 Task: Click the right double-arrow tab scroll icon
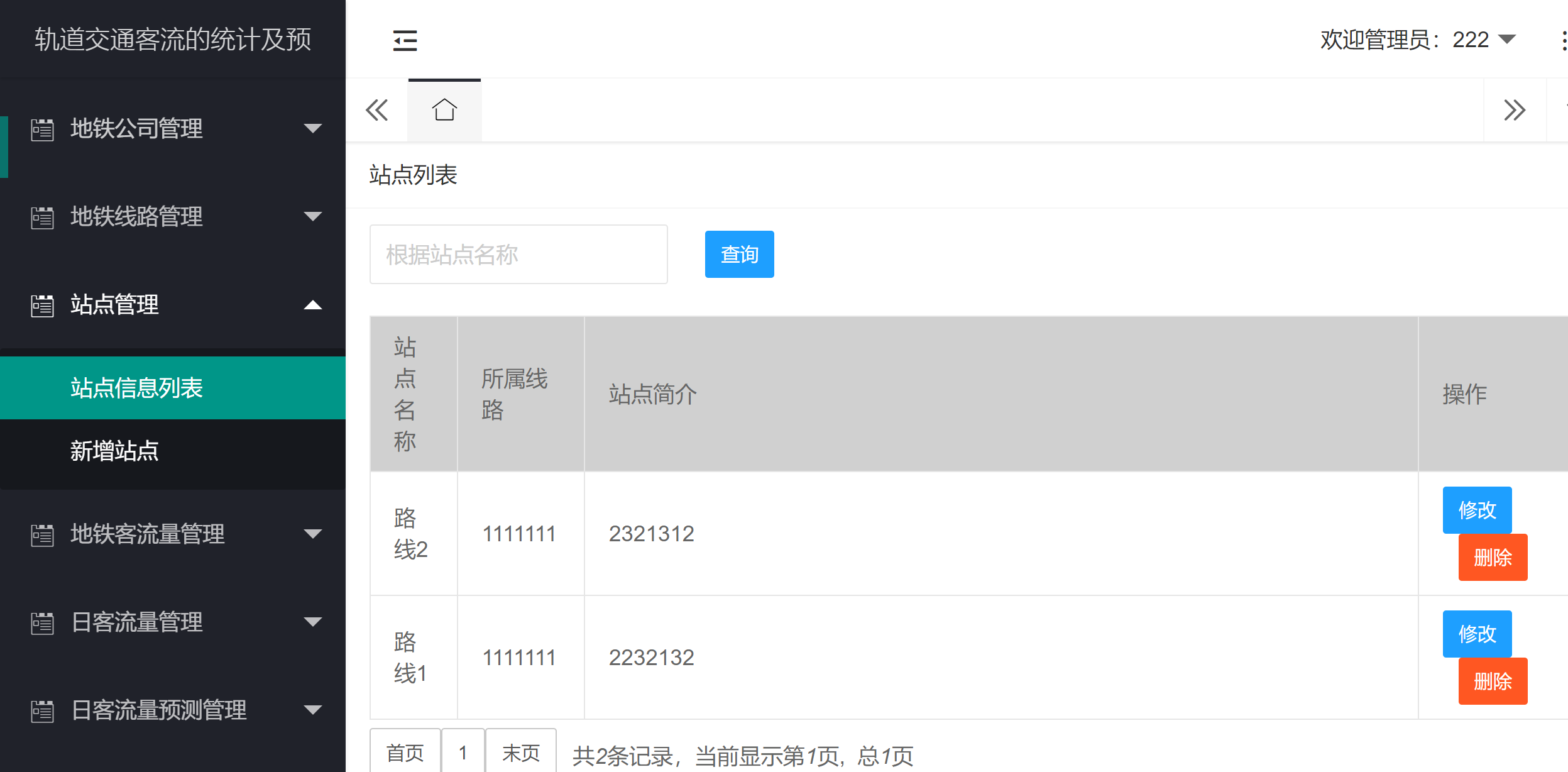(x=1515, y=109)
